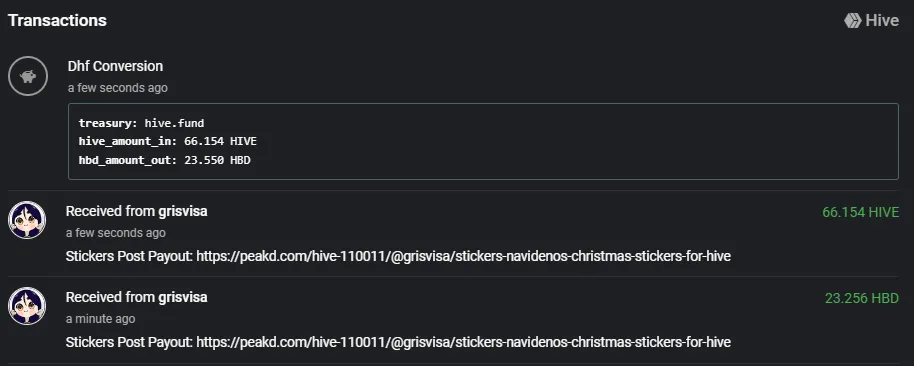Viewport: 914px width, 366px height.
Task: Click the Hive label text
Action: [882, 21]
